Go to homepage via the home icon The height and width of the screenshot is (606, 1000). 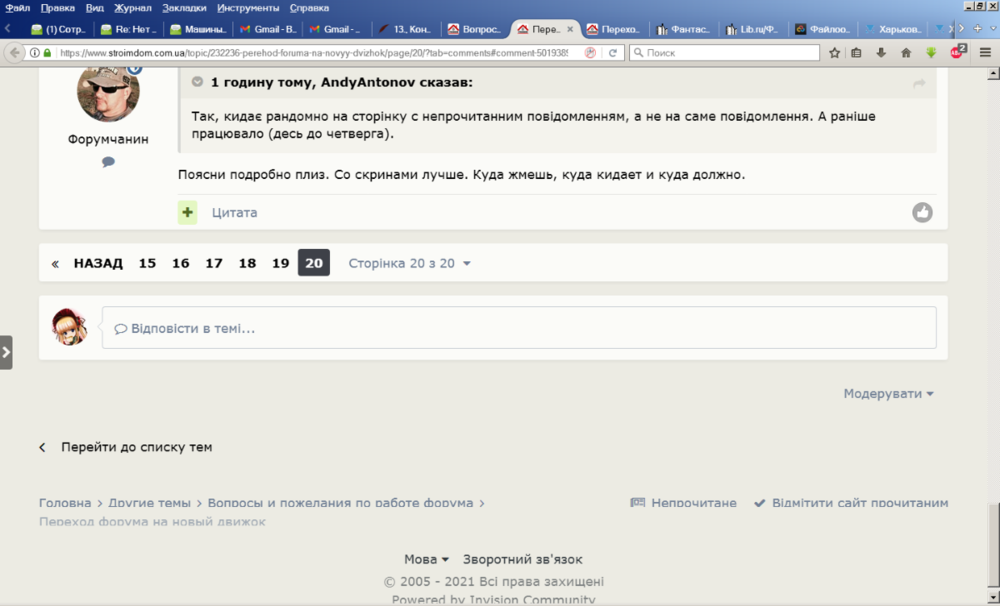[x=906, y=53]
